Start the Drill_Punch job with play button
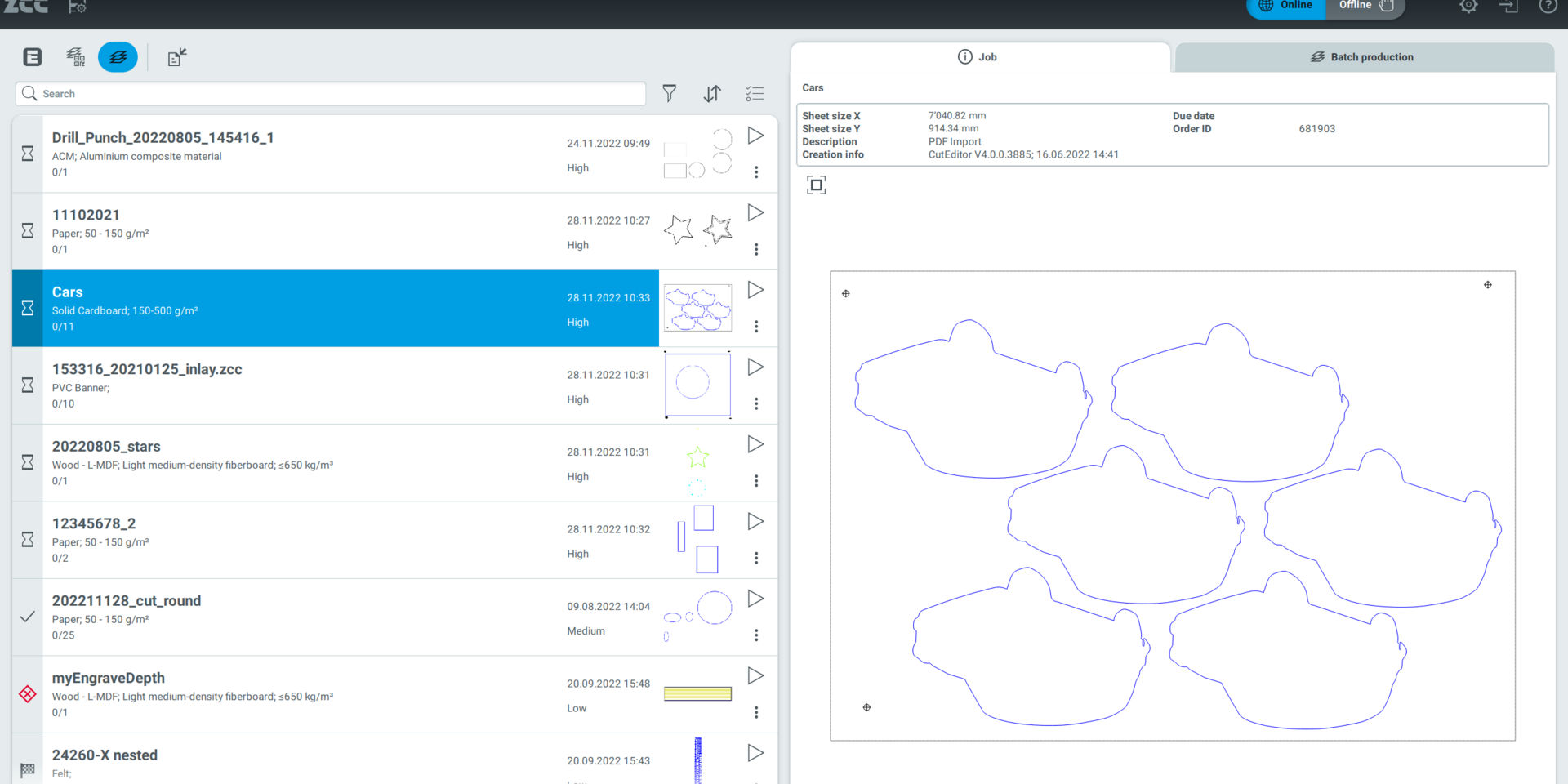This screenshot has width=1568, height=784. [755, 136]
